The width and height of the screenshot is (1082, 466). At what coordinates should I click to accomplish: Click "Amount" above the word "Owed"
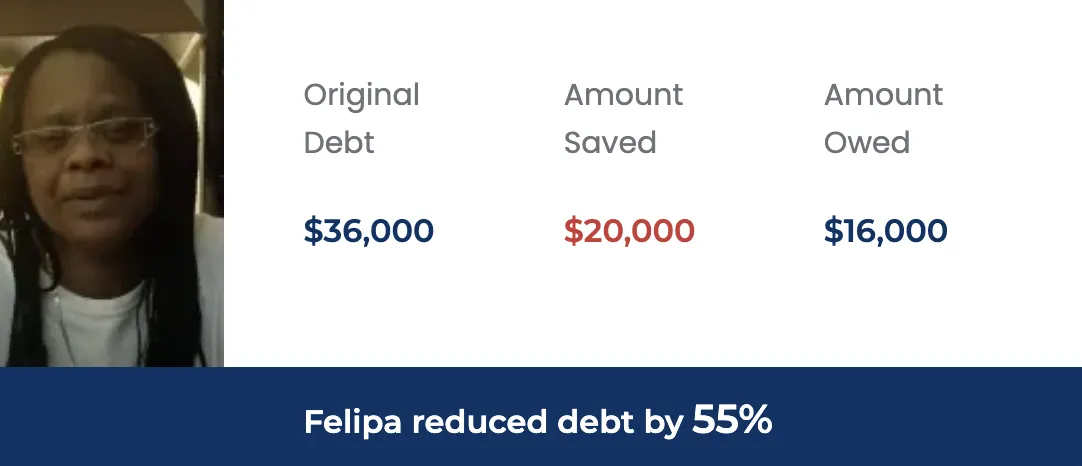tap(883, 95)
